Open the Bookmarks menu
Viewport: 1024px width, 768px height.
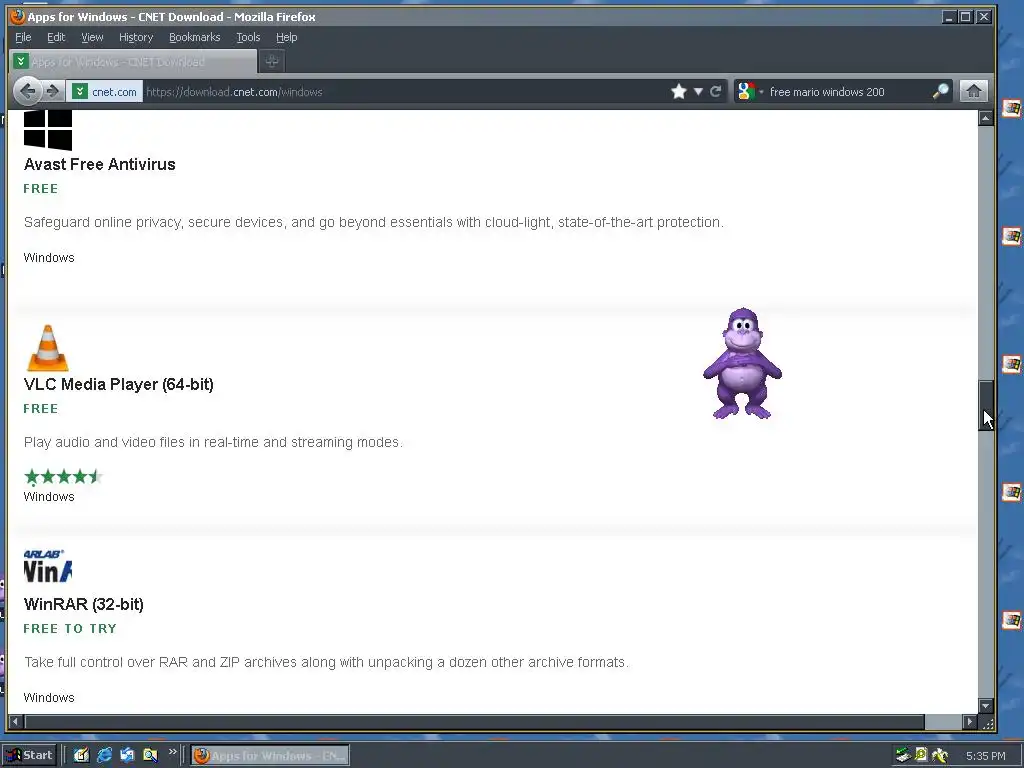point(195,37)
